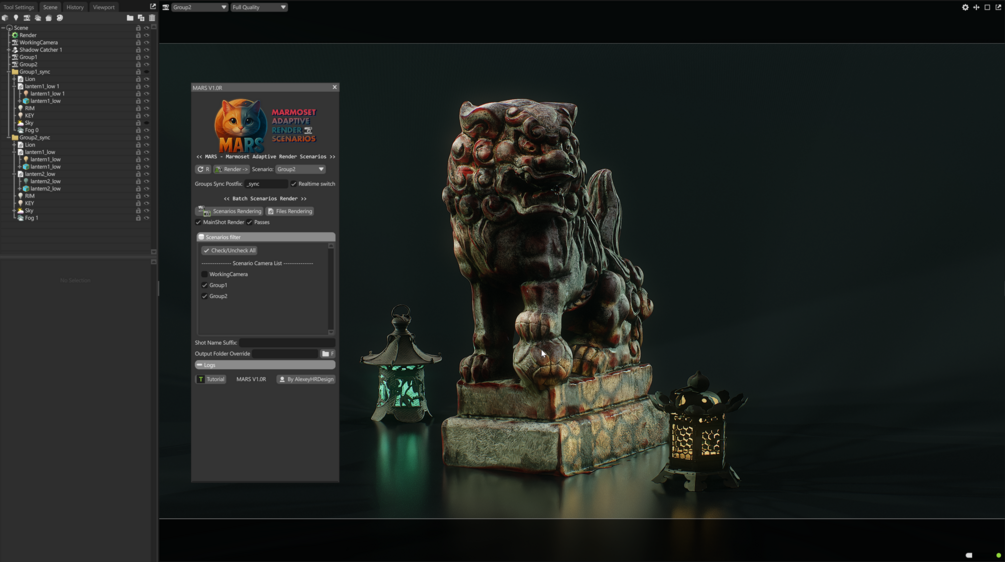This screenshot has width=1005, height=562.
Task: Select the Group1 camera in scene tree
Action: click(28, 57)
